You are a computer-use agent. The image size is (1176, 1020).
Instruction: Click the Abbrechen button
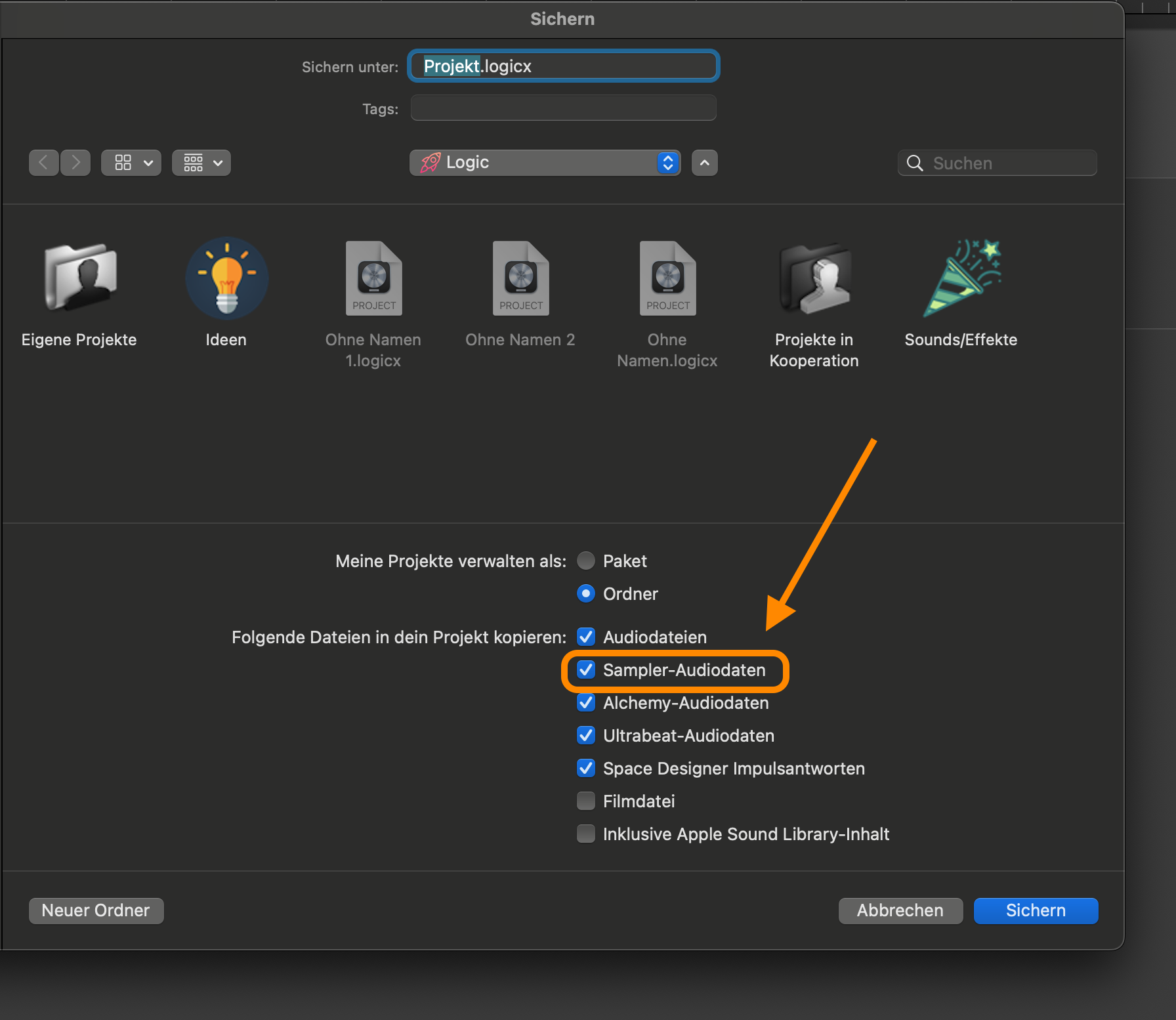[x=900, y=911]
